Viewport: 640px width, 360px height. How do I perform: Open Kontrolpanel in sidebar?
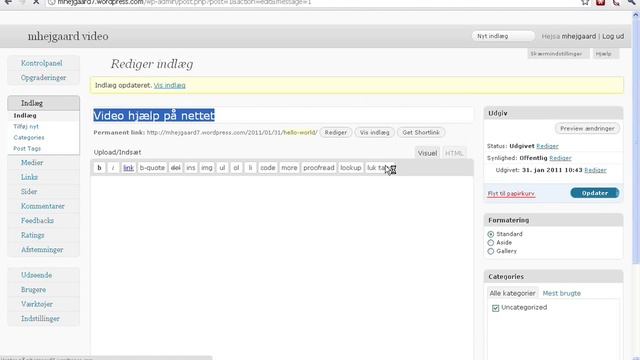tap(42, 63)
